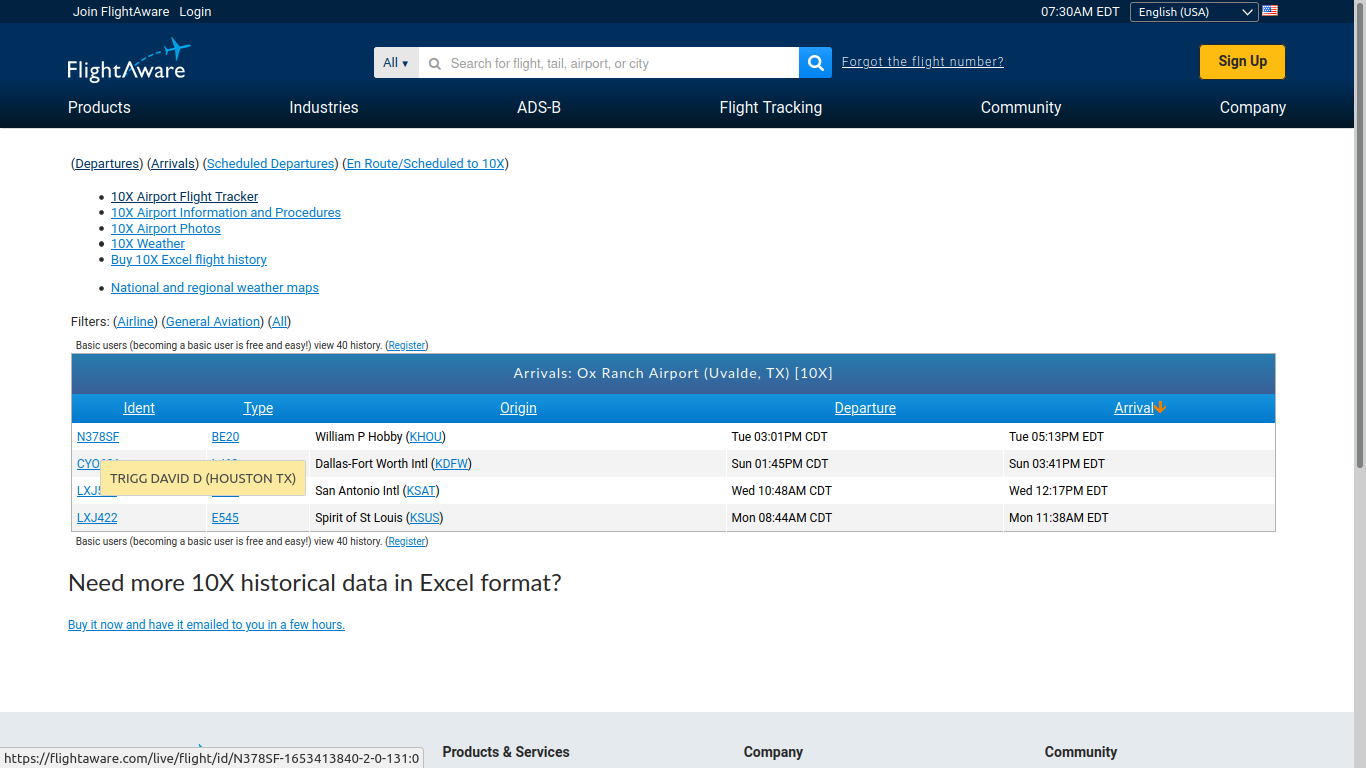Click the 07:30AM EDT clock text
Viewport: 1366px width, 768px height.
(x=1080, y=12)
